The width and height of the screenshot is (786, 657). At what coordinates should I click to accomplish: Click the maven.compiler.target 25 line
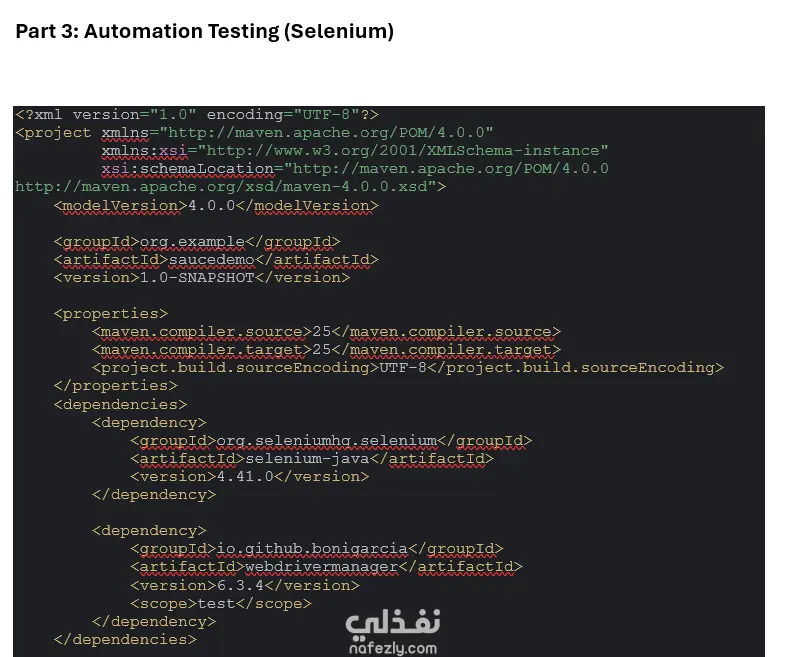click(326, 350)
